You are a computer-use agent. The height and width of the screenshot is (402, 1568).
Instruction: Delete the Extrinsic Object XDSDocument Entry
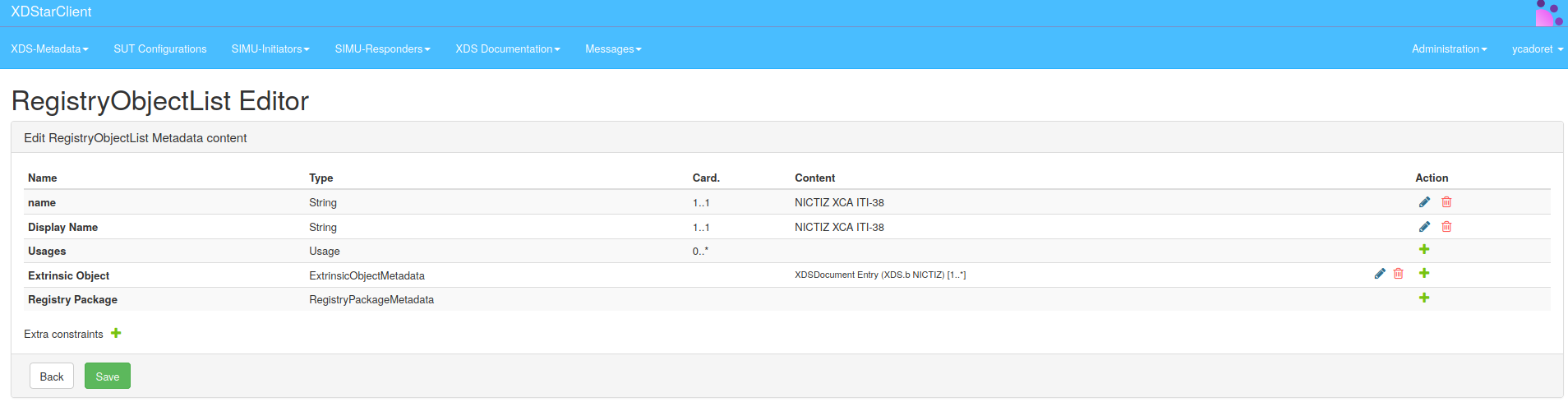click(x=1398, y=274)
